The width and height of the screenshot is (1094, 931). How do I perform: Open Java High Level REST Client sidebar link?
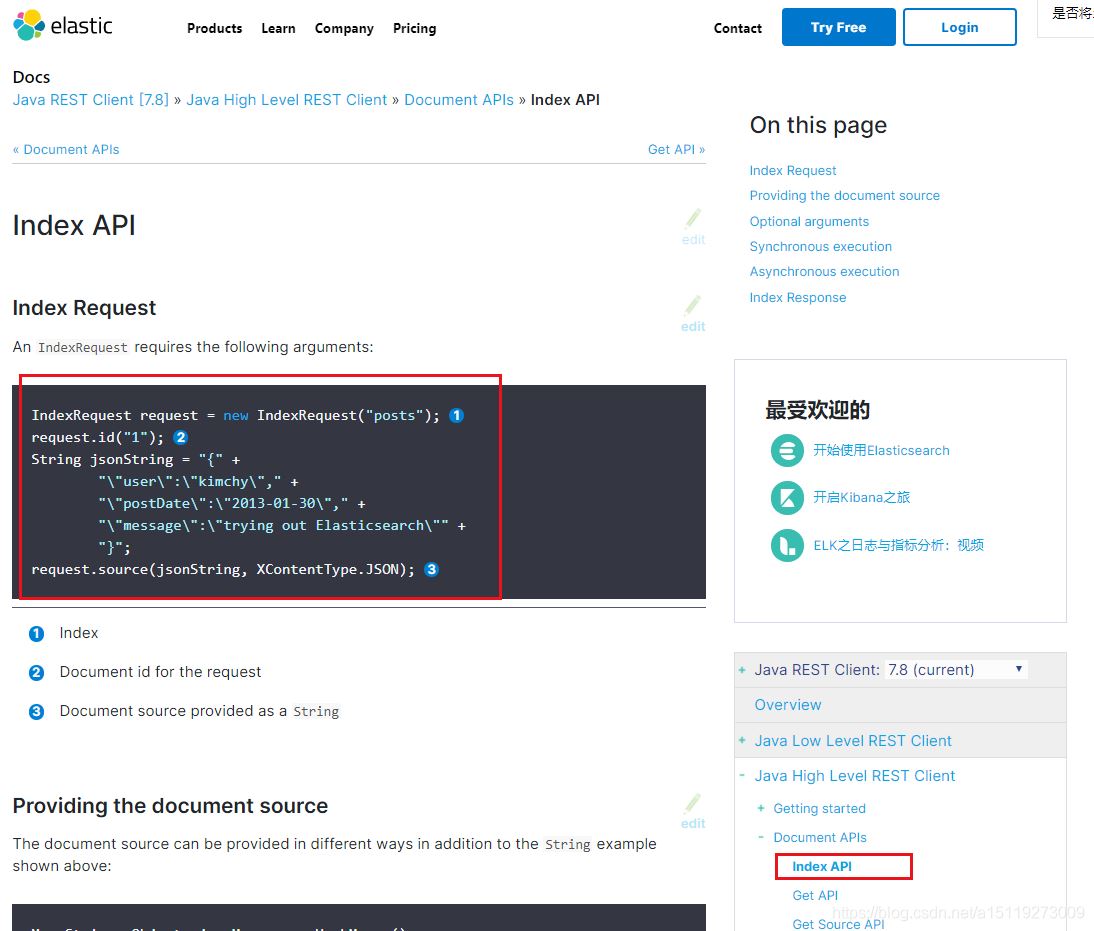point(855,775)
